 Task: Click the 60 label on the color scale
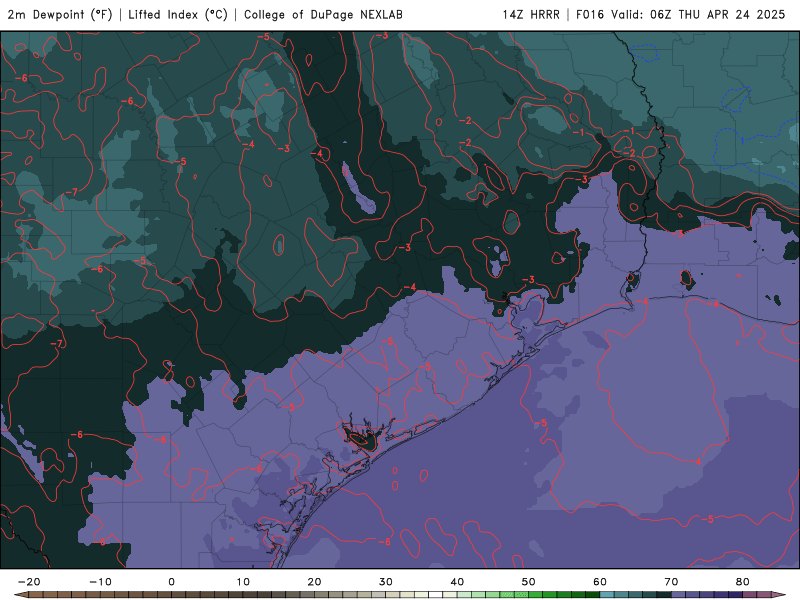click(600, 582)
